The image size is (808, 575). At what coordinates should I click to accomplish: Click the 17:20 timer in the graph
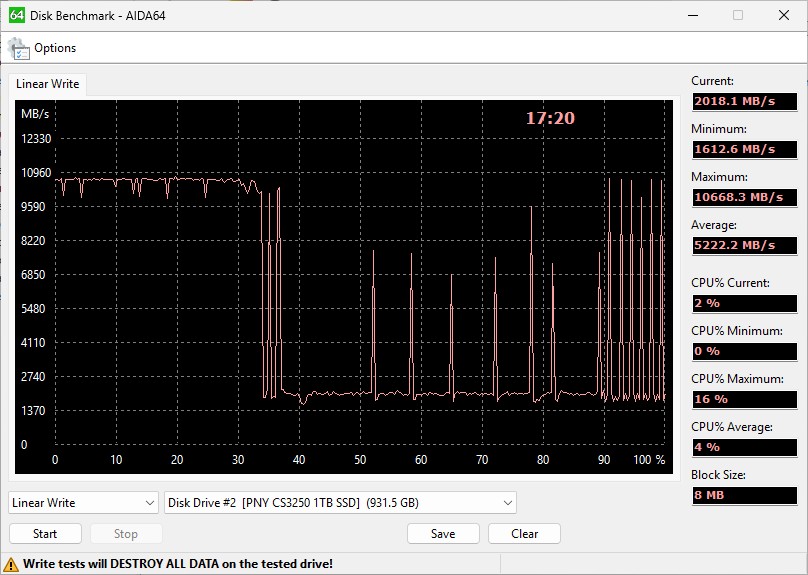click(550, 118)
